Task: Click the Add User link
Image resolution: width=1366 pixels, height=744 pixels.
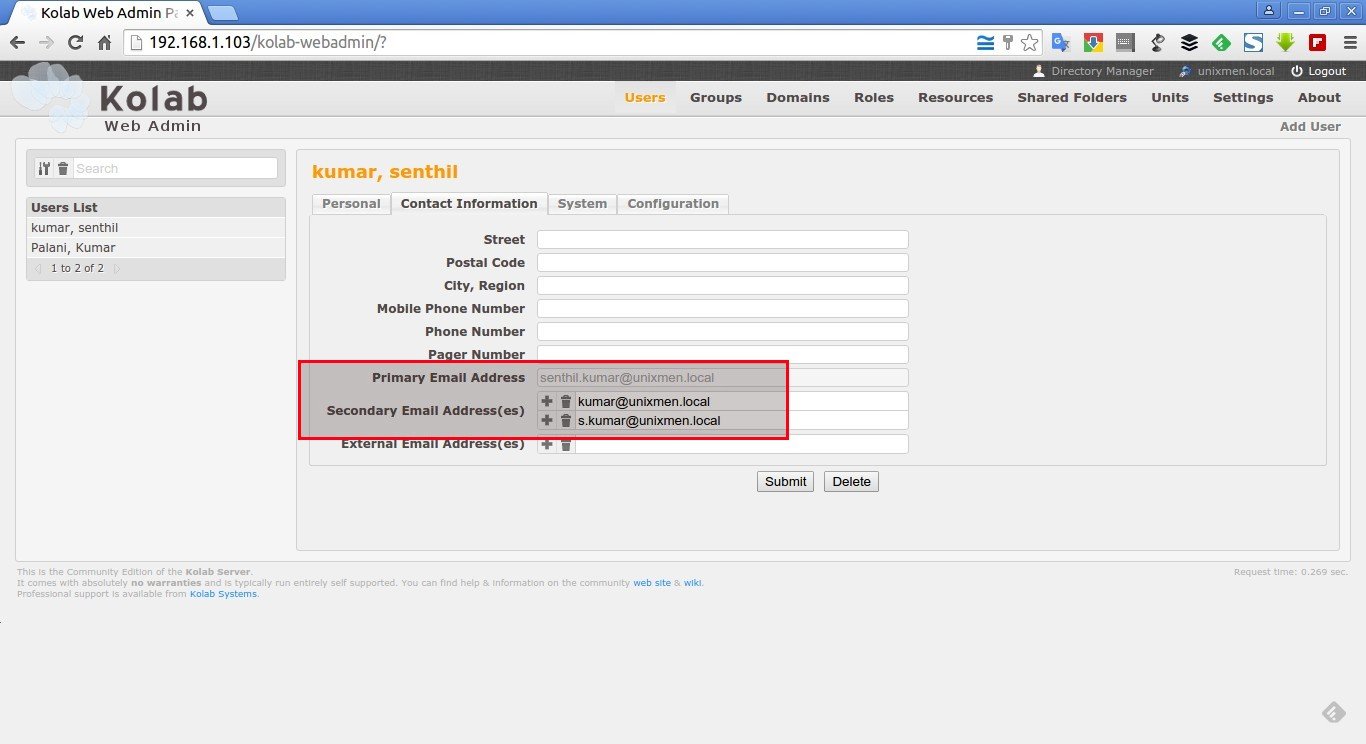Action: (x=1310, y=127)
